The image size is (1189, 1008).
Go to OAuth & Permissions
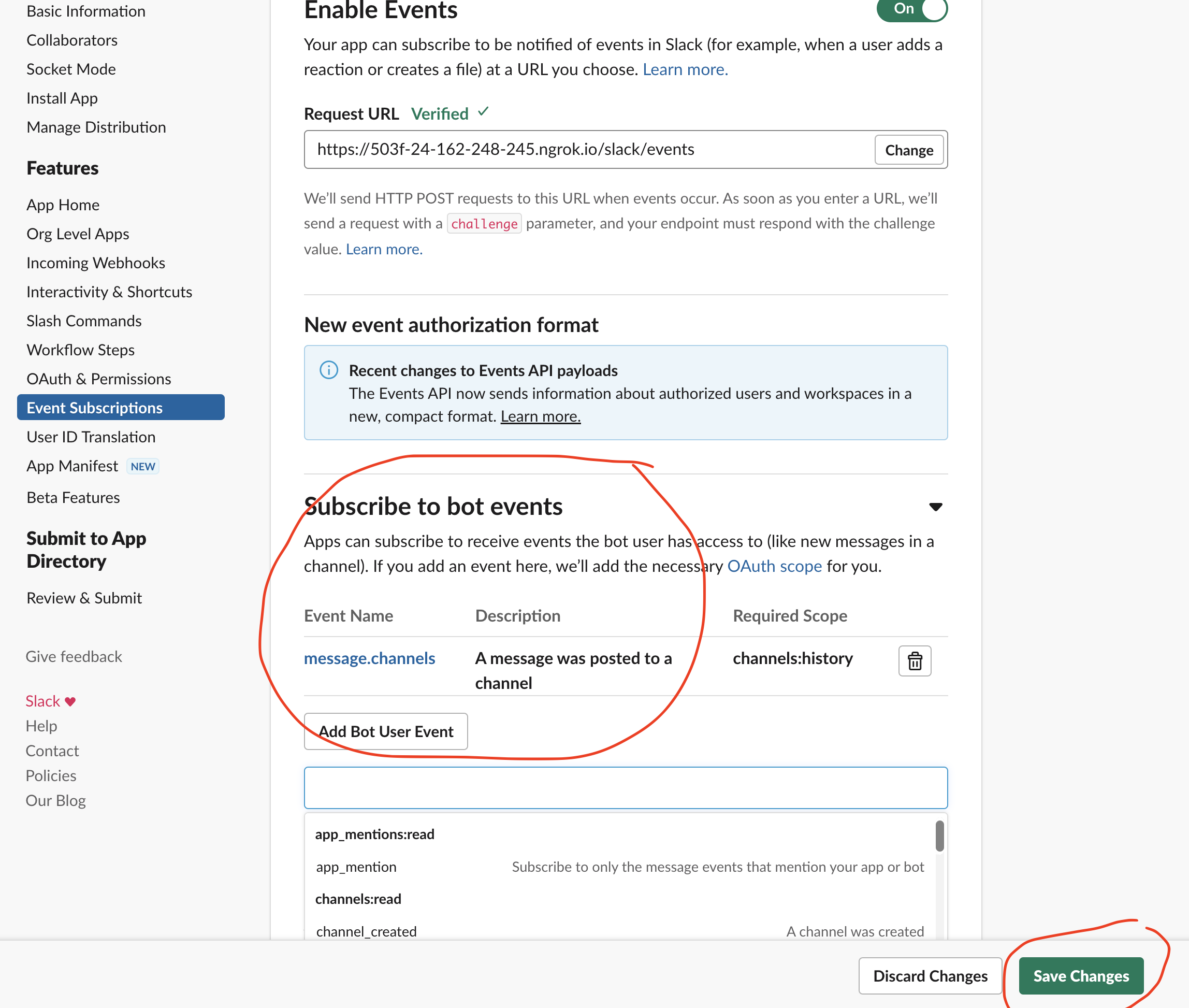click(x=99, y=379)
